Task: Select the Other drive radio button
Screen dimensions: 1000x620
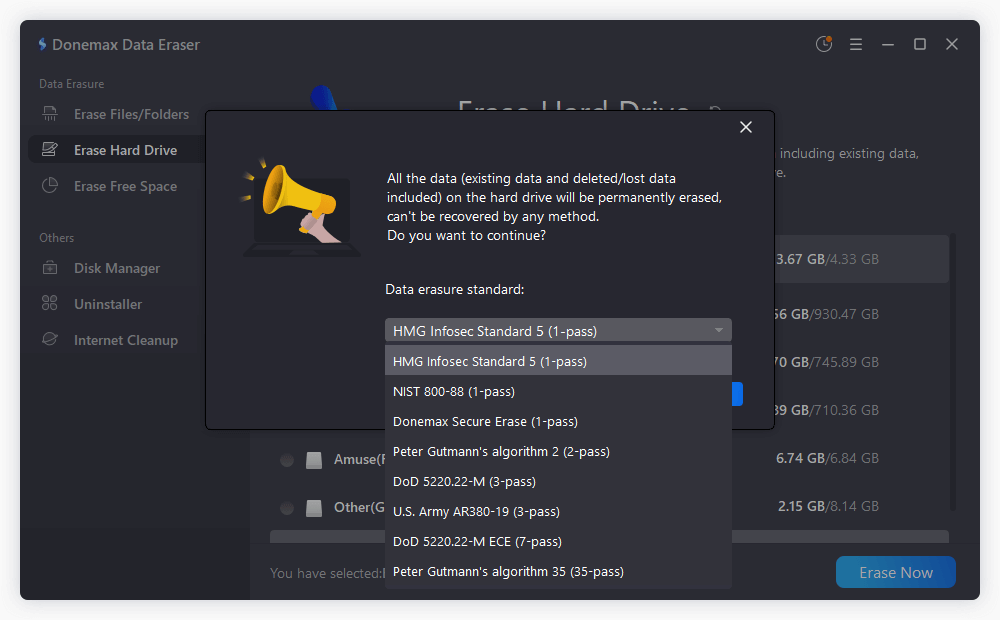Action: 287,508
